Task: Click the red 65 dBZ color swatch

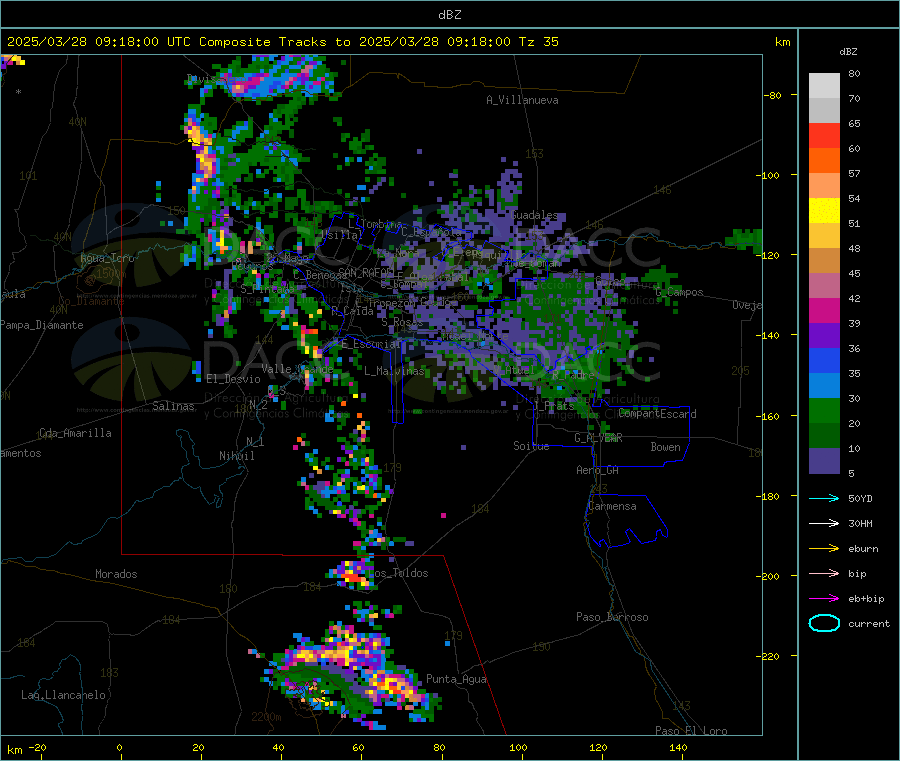Action: pos(824,135)
